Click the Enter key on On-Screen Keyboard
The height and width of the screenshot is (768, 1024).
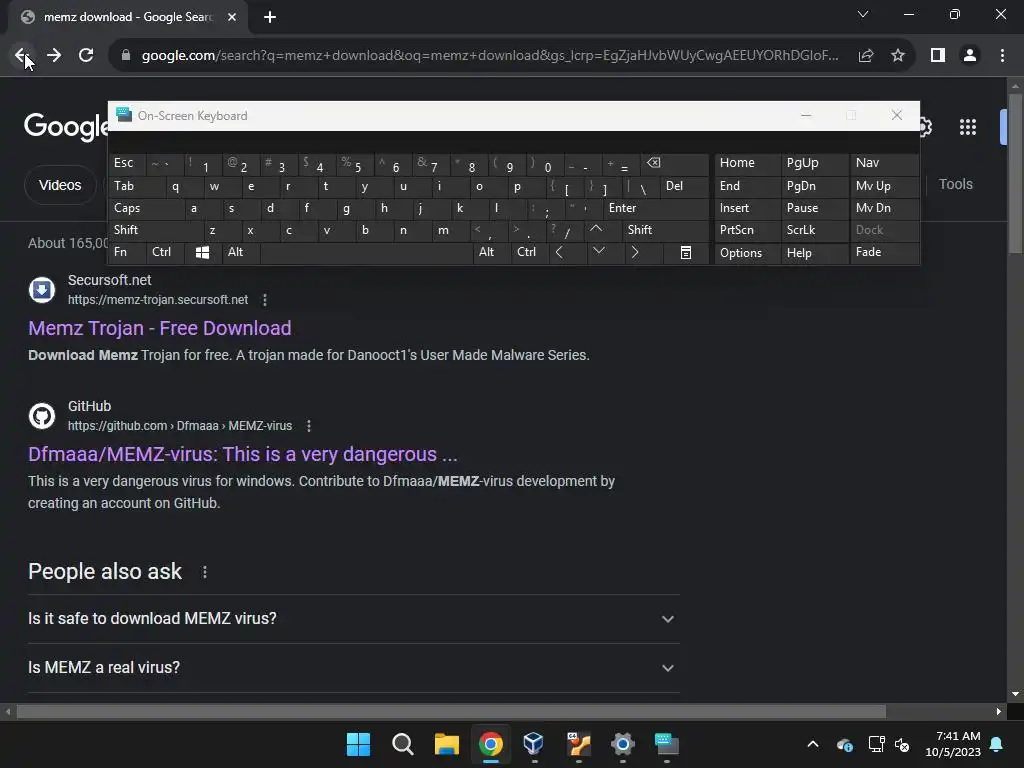(x=655, y=208)
